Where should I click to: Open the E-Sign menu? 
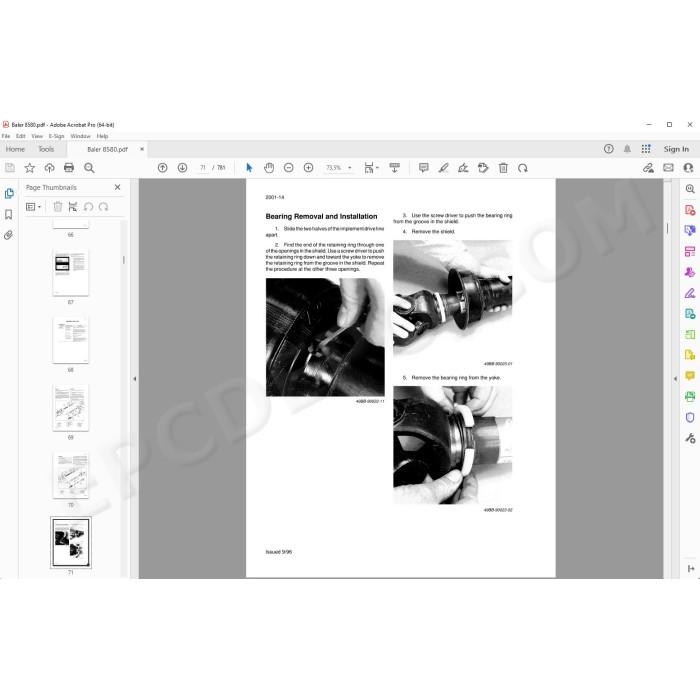tap(56, 136)
